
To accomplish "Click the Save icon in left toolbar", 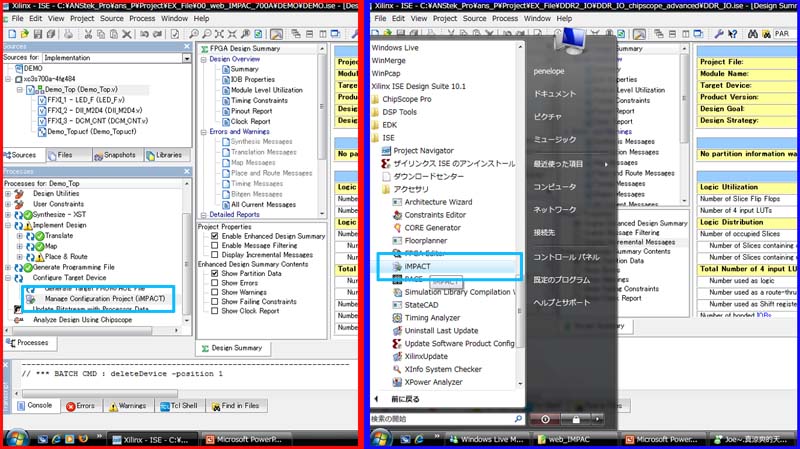I will click(37, 34).
